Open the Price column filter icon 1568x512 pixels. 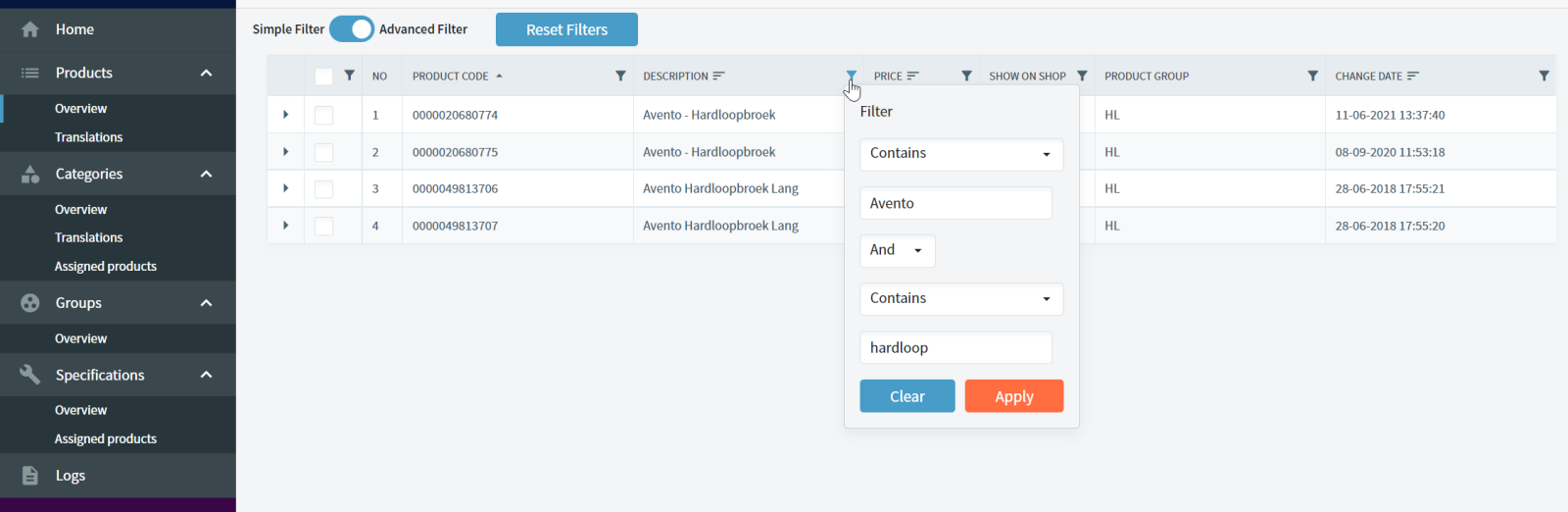(966, 76)
